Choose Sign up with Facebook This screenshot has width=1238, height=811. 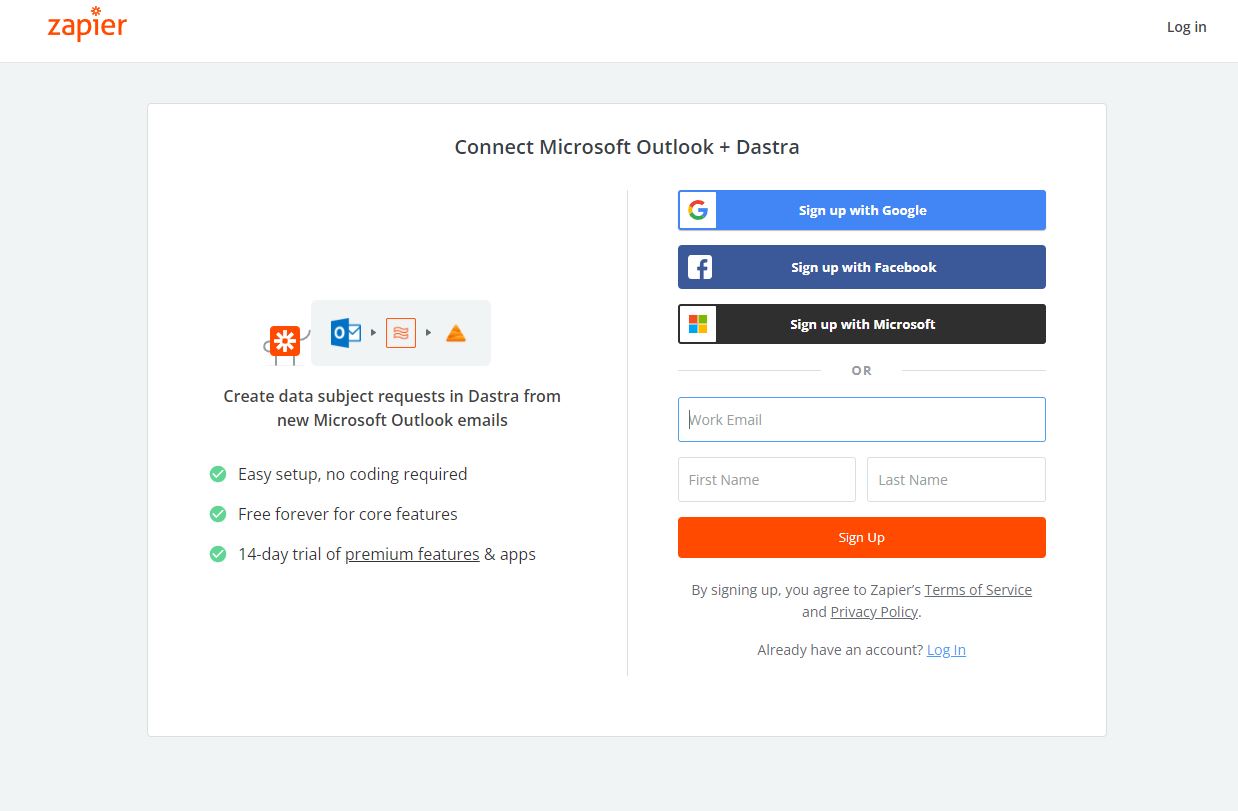pos(862,267)
